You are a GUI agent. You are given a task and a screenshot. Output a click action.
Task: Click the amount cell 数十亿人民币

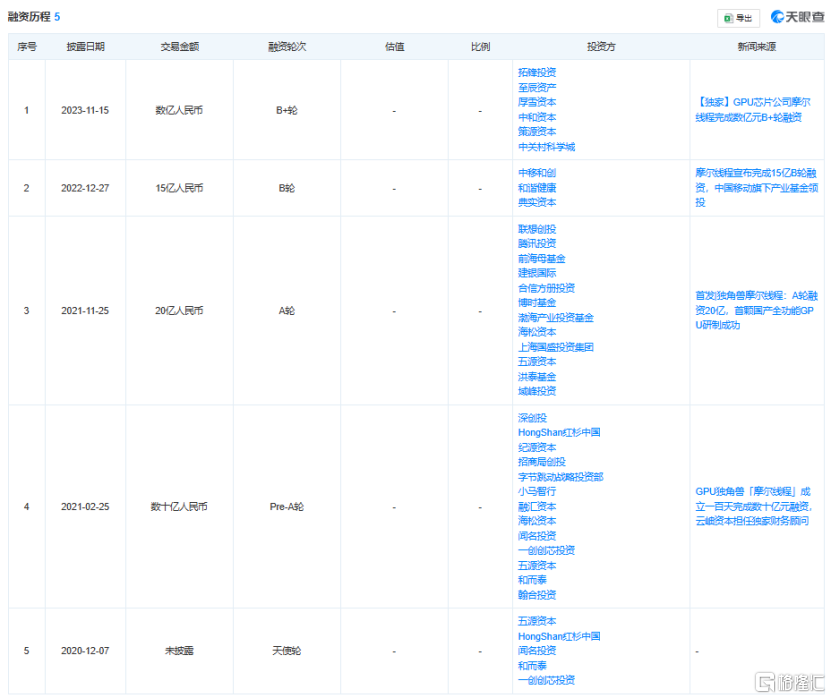179,507
